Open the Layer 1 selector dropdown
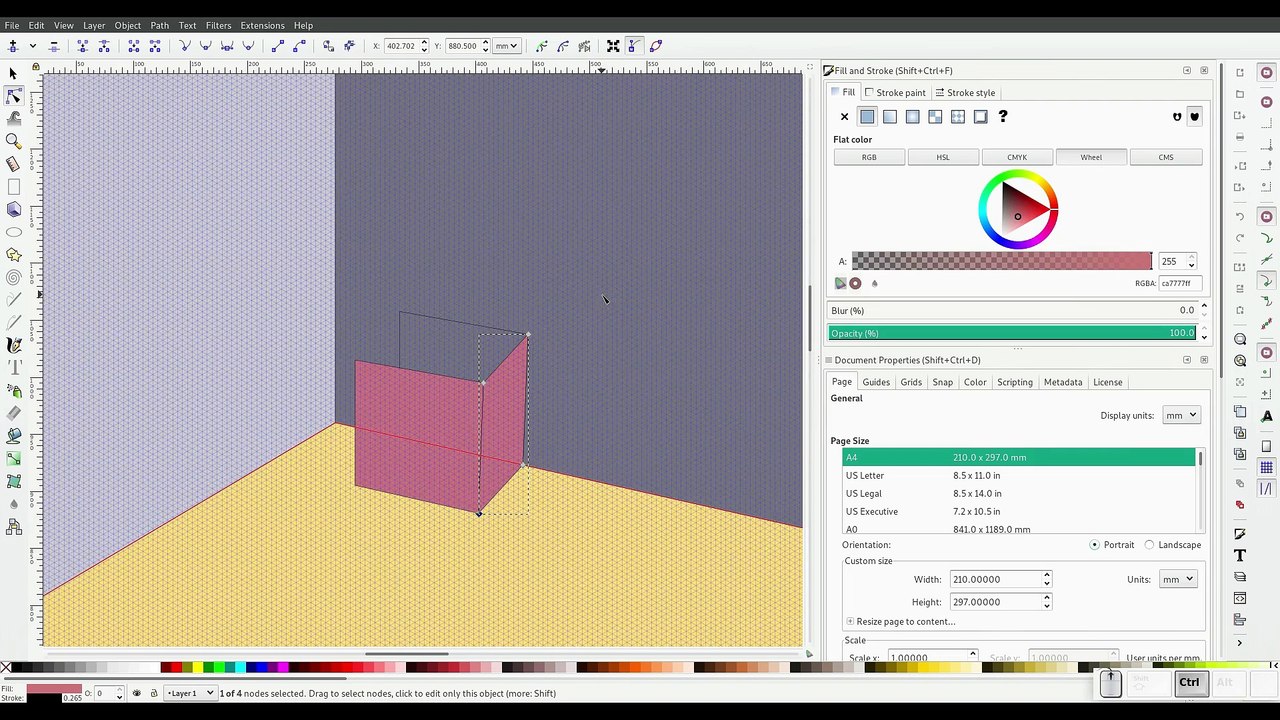The width and height of the screenshot is (1280, 720). pyautogui.click(x=190, y=693)
